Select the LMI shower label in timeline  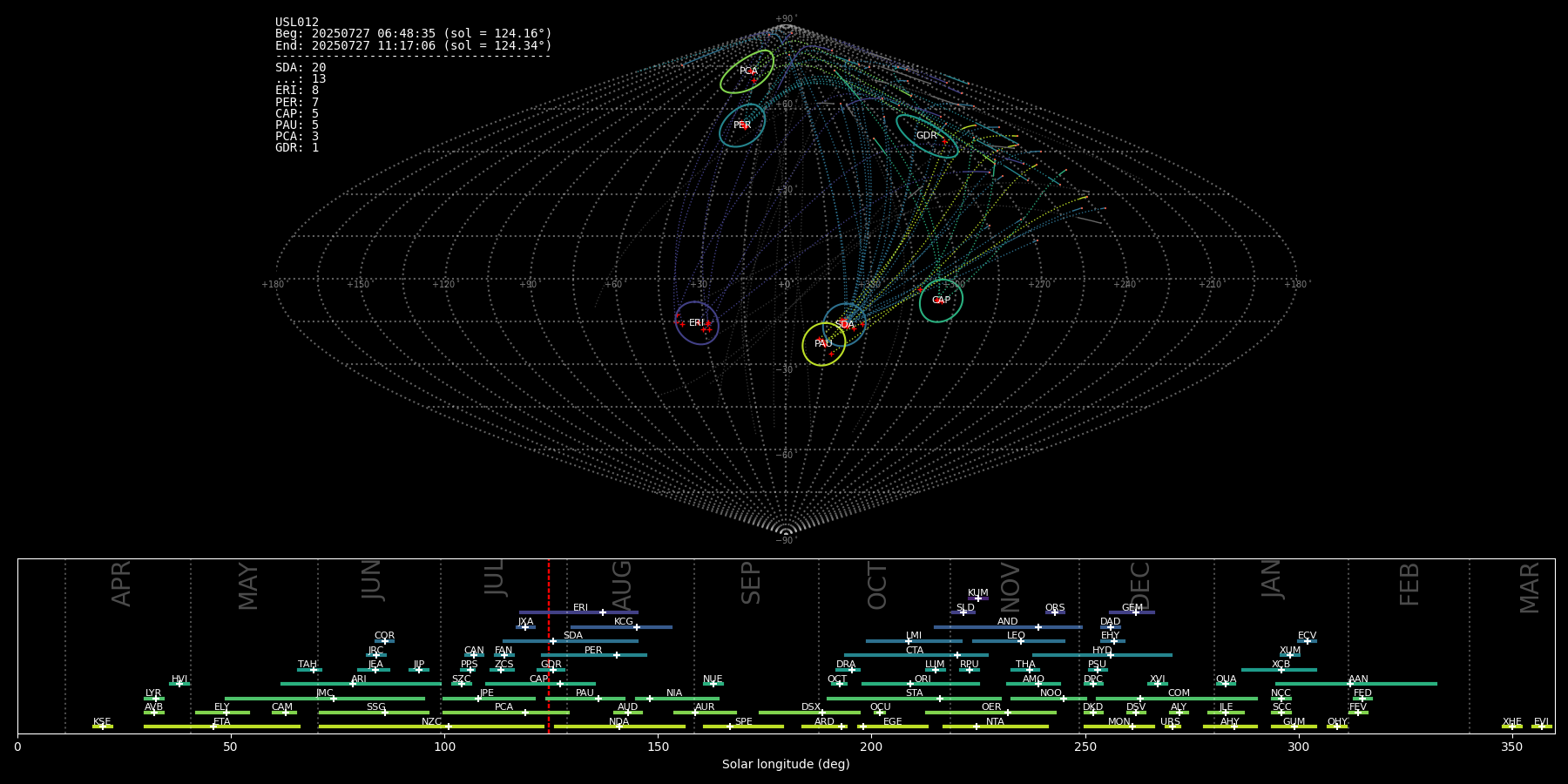(914, 636)
